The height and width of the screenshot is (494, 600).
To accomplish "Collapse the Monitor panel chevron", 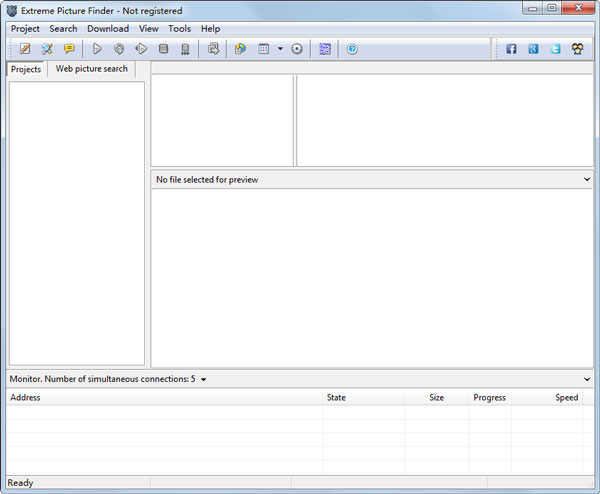I will [x=587, y=379].
